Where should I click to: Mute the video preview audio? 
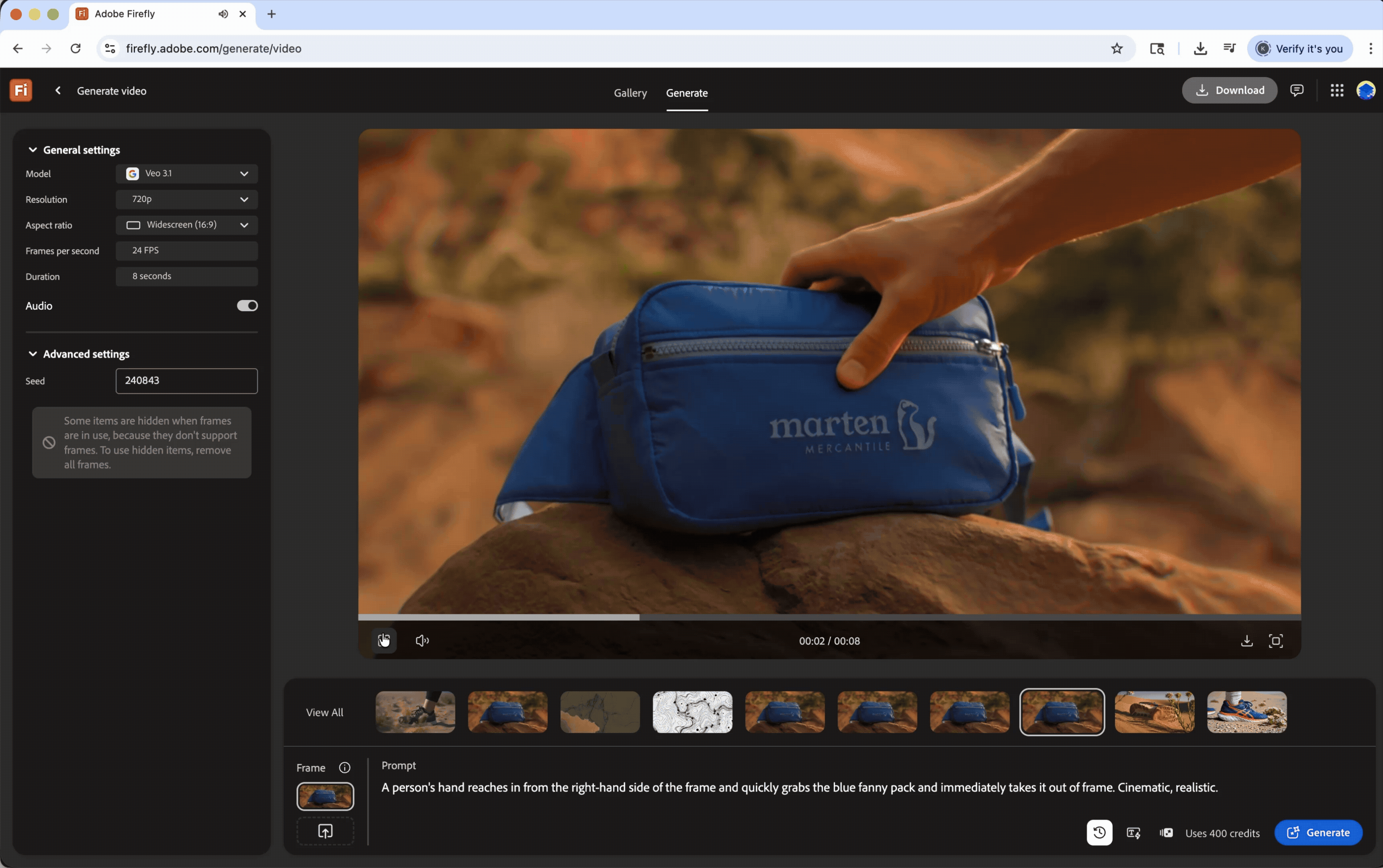[422, 640]
